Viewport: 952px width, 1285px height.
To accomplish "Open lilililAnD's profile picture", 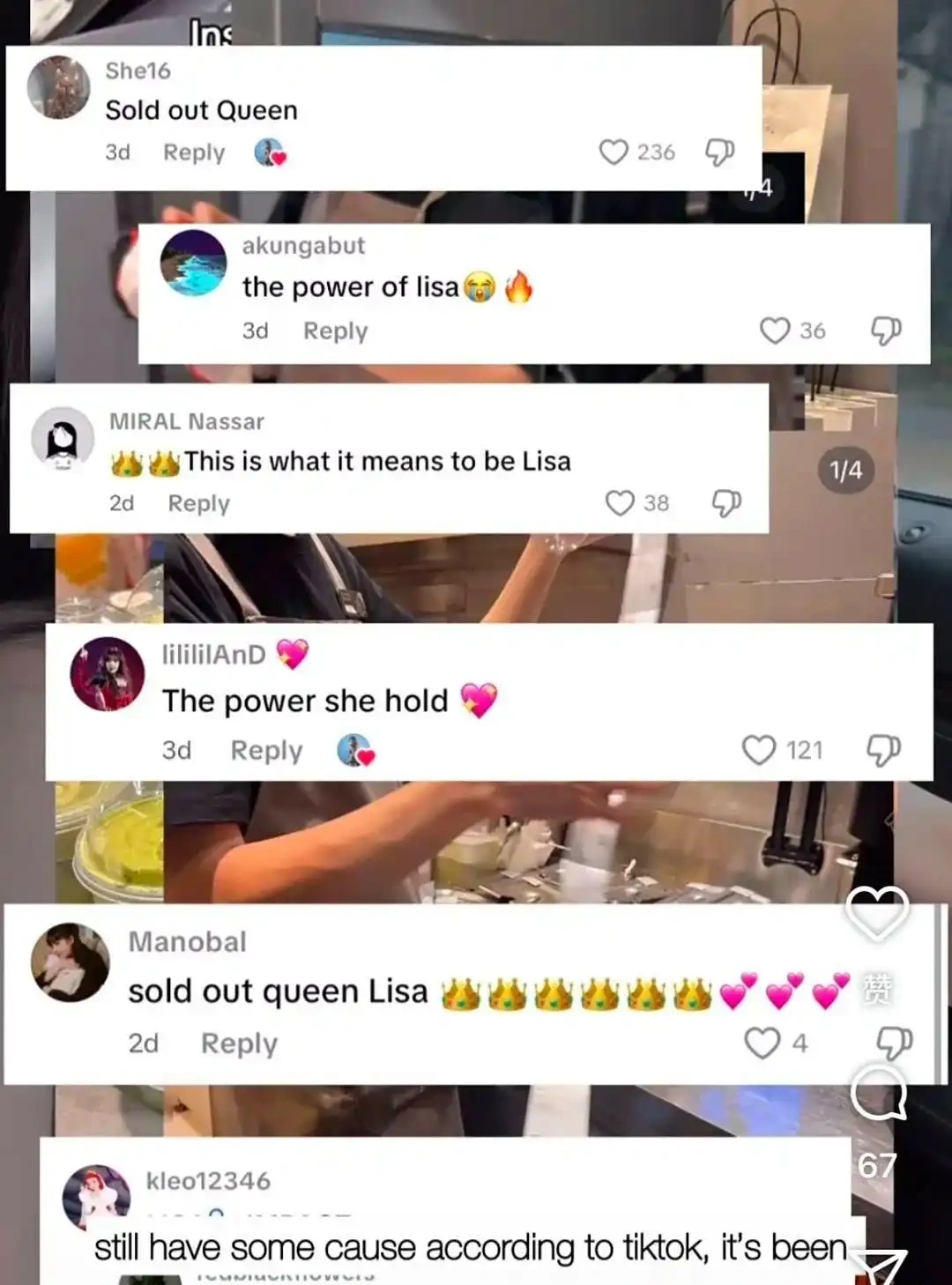I will click(107, 674).
